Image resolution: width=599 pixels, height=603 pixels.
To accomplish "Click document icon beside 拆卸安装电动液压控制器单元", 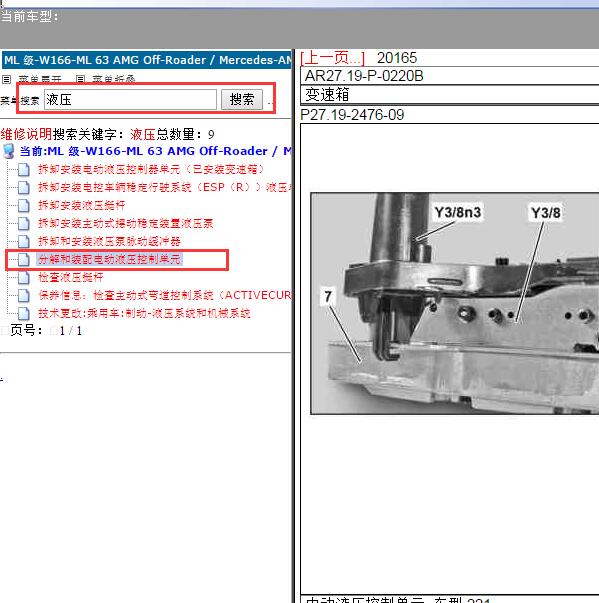I will pyautogui.click(x=23, y=169).
